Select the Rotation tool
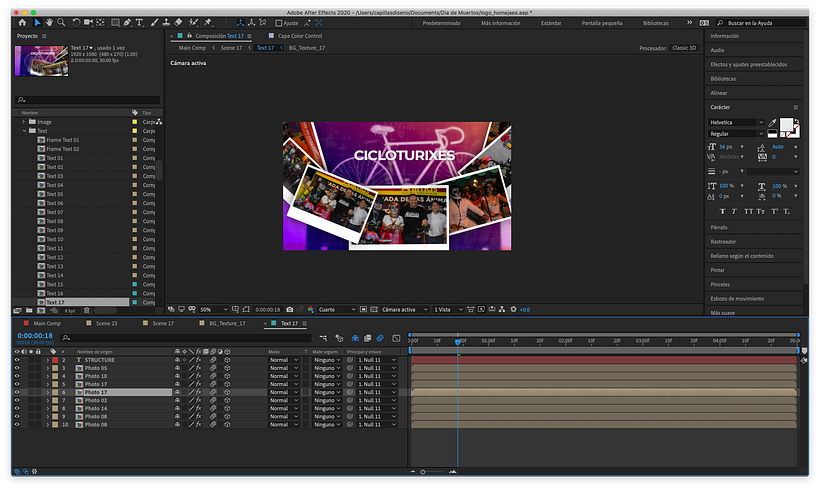 coord(76,22)
